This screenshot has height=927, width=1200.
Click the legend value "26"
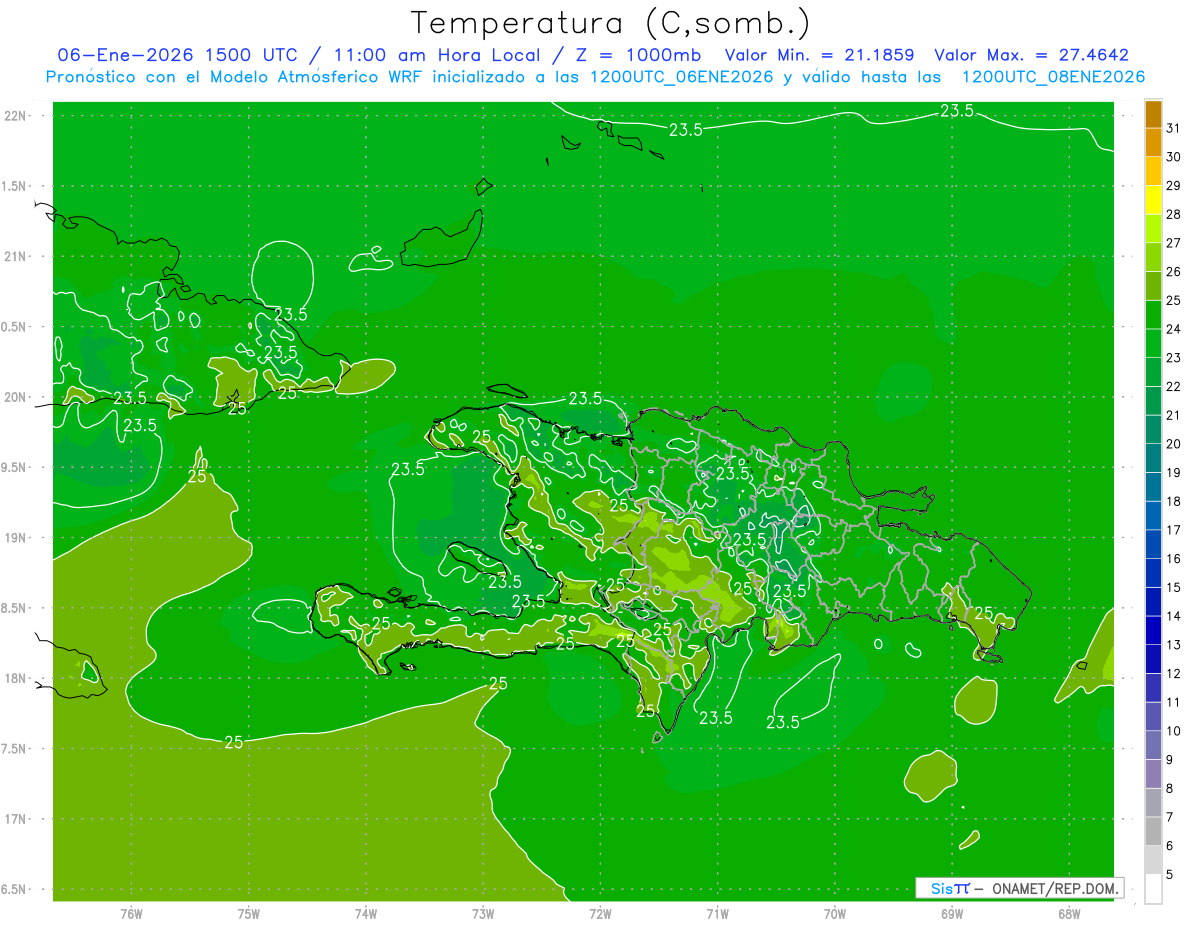(x=1174, y=271)
